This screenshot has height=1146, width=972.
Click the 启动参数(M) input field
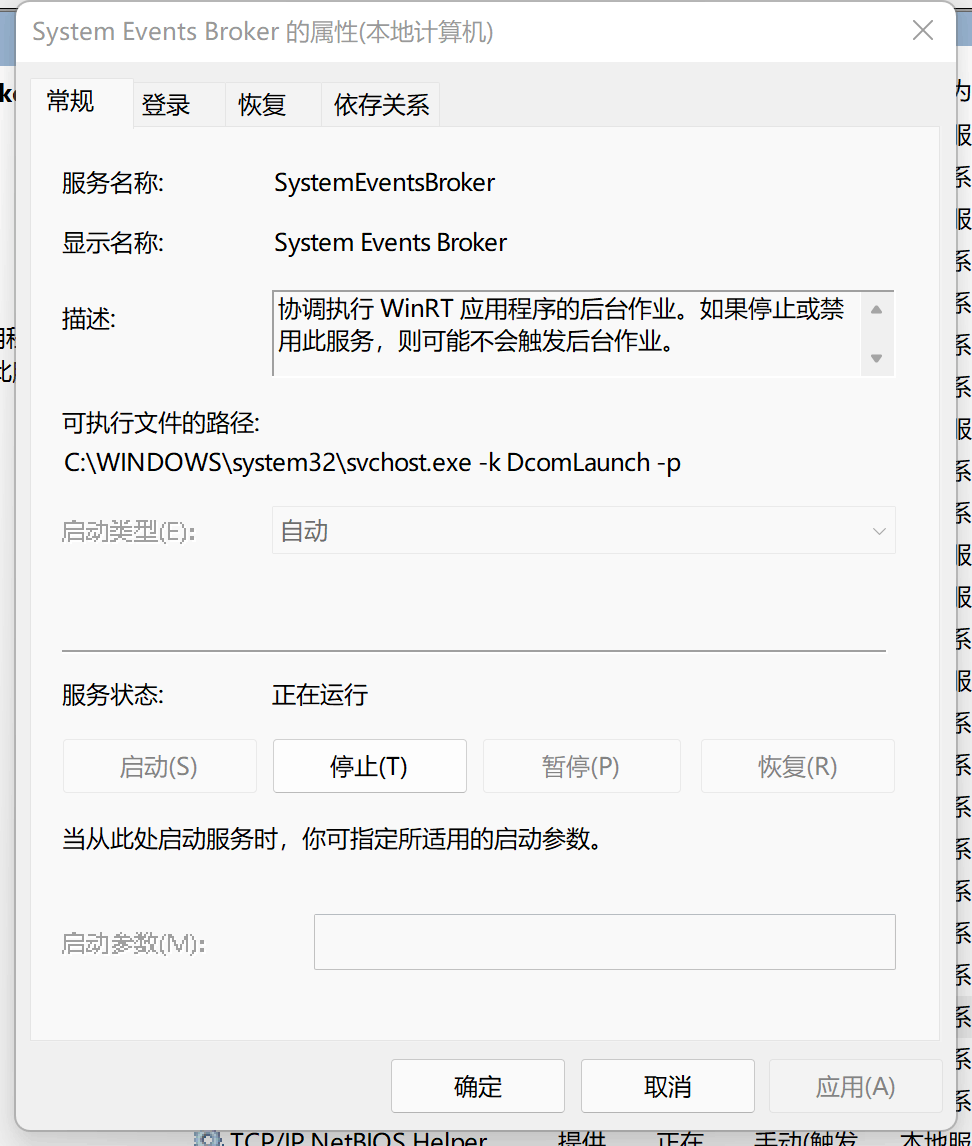click(x=604, y=942)
